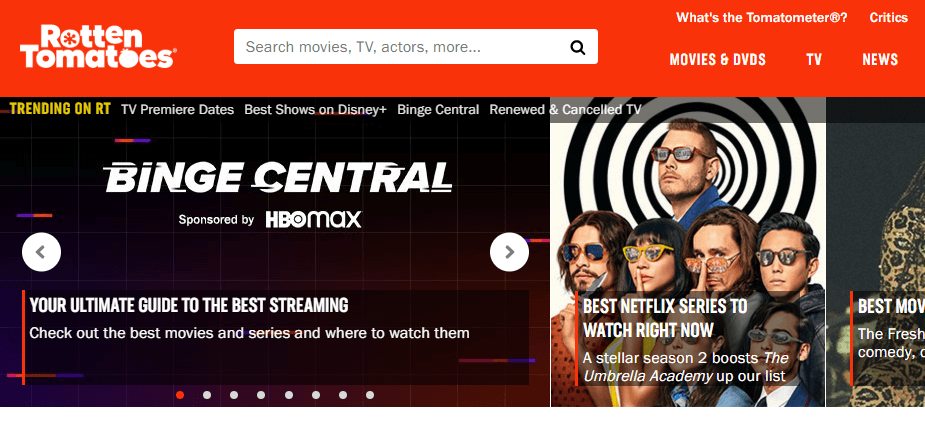Screen dimensions: 925x424
Task: Open the TV navigation menu
Action: pos(814,60)
